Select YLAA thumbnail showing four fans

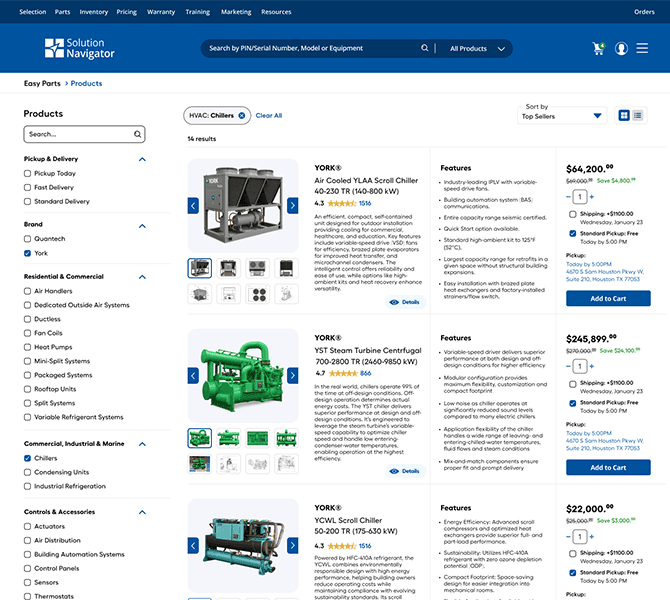(x=259, y=294)
